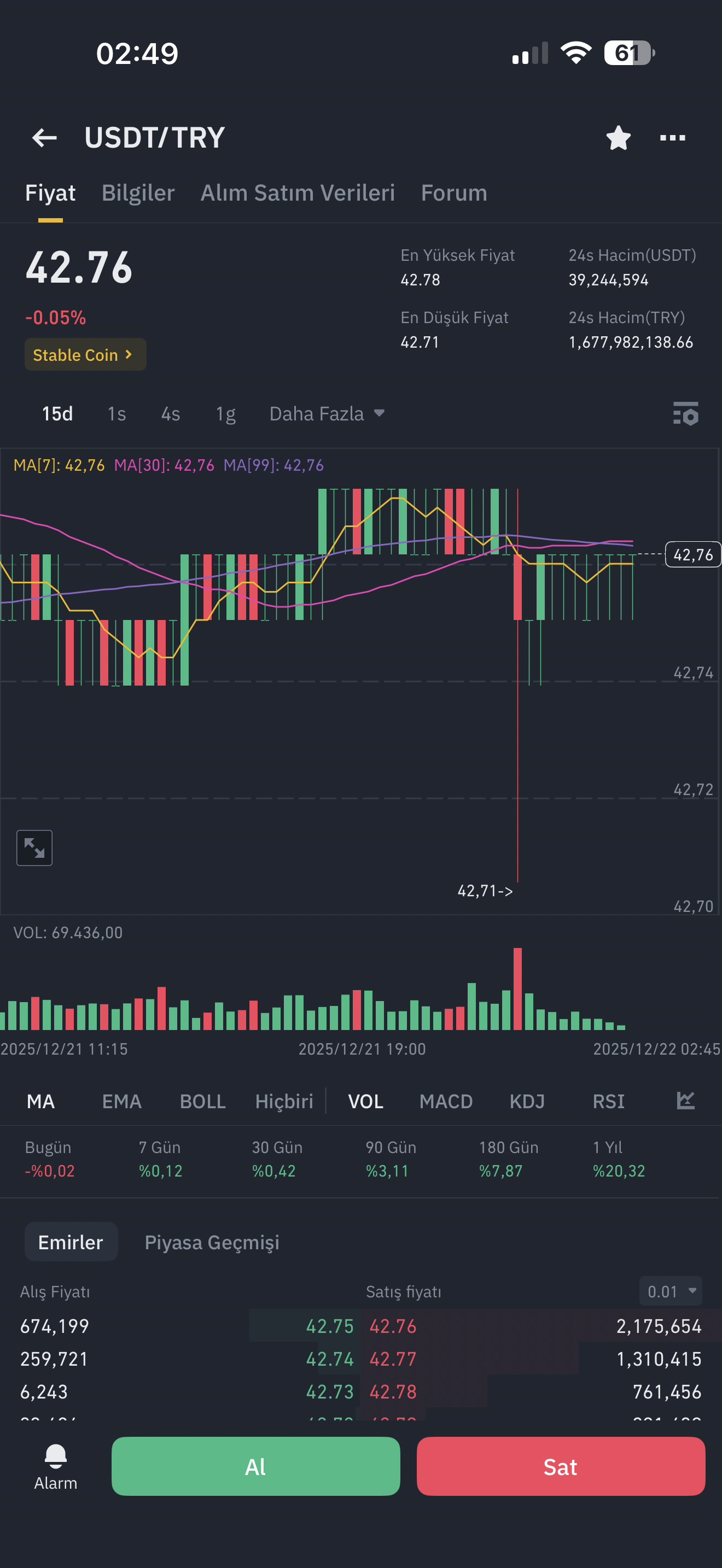Tap the back arrow icon
This screenshot has height=1568, width=722.
click(44, 138)
